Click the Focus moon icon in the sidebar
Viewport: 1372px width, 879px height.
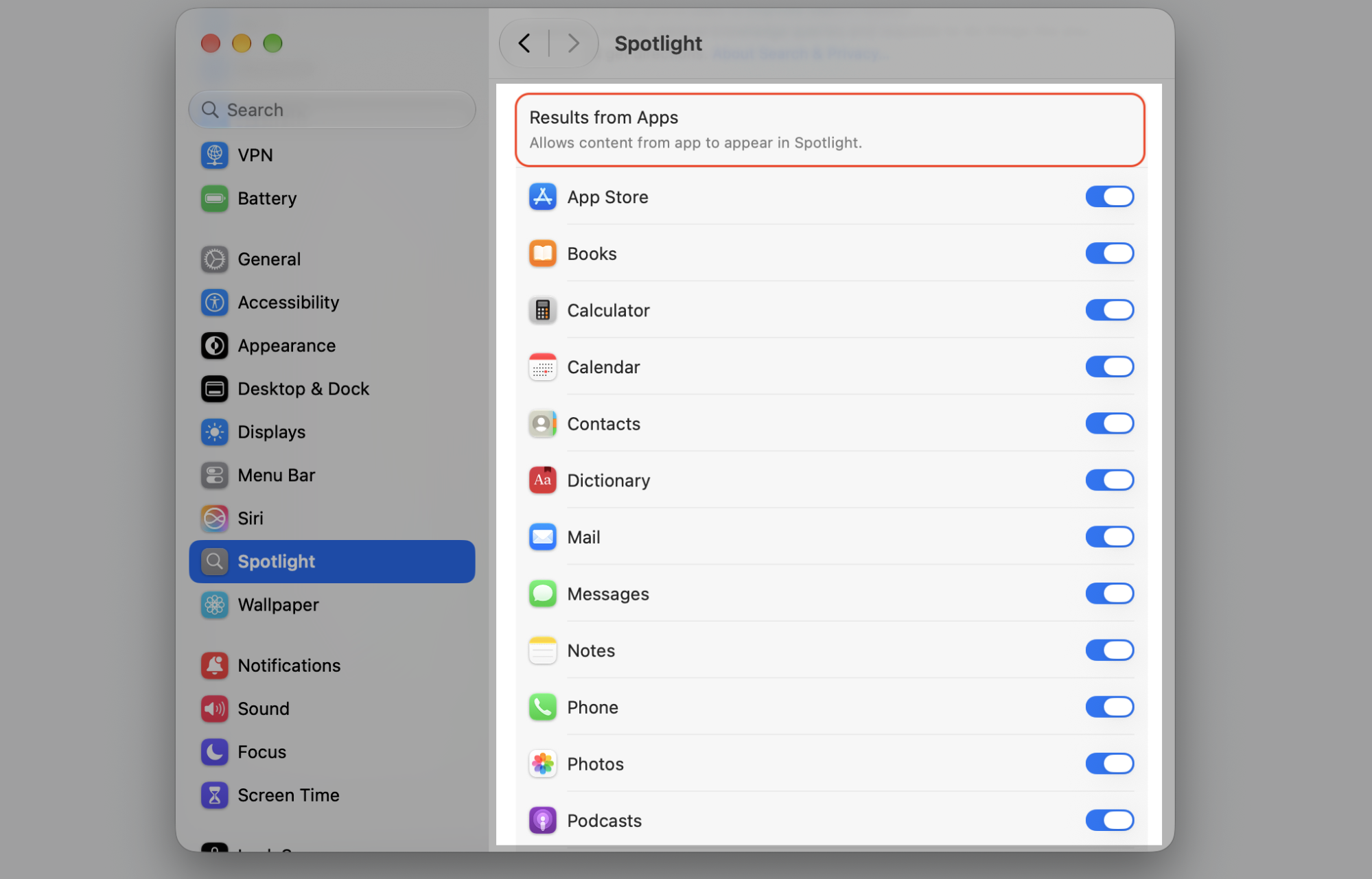[x=214, y=752]
